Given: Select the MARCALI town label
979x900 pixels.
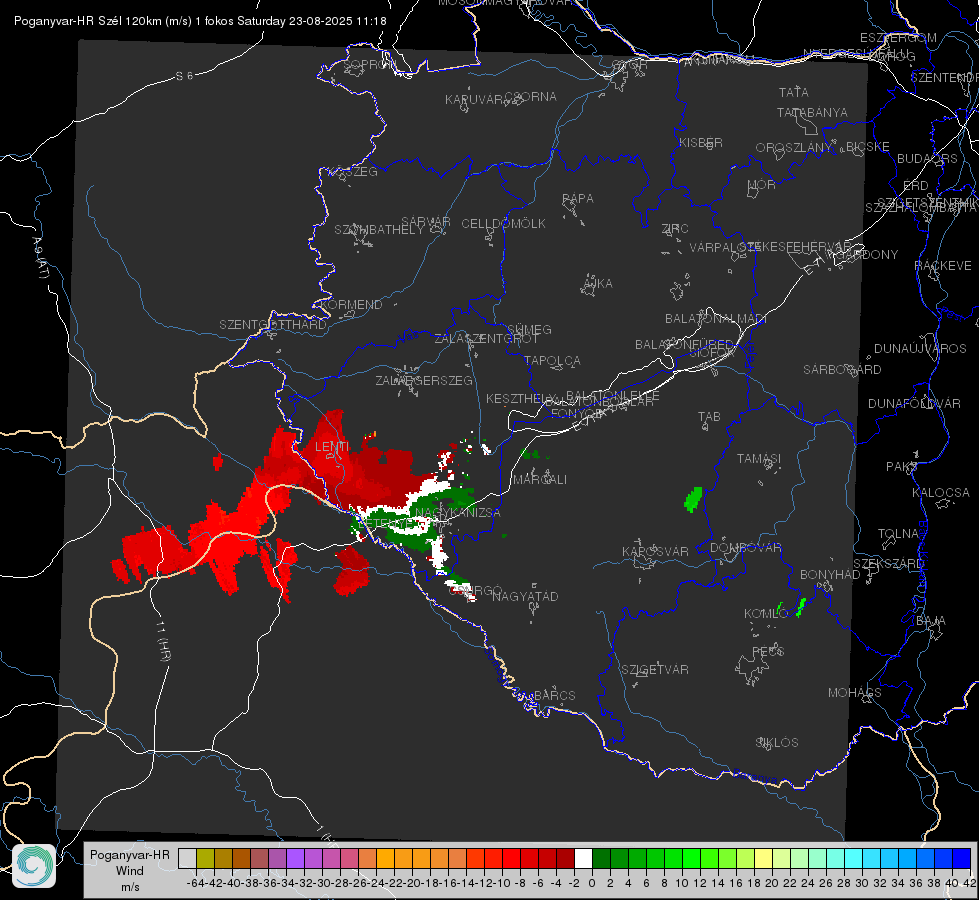Looking at the screenshot, I should click(x=540, y=479).
